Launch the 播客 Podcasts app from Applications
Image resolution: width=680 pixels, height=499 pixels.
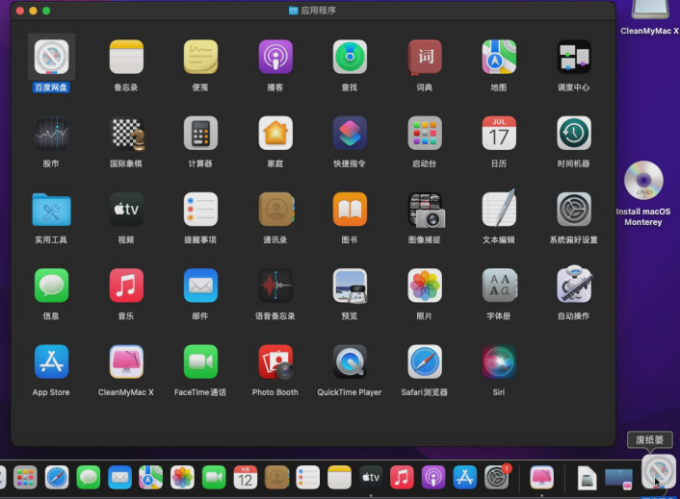coord(275,57)
